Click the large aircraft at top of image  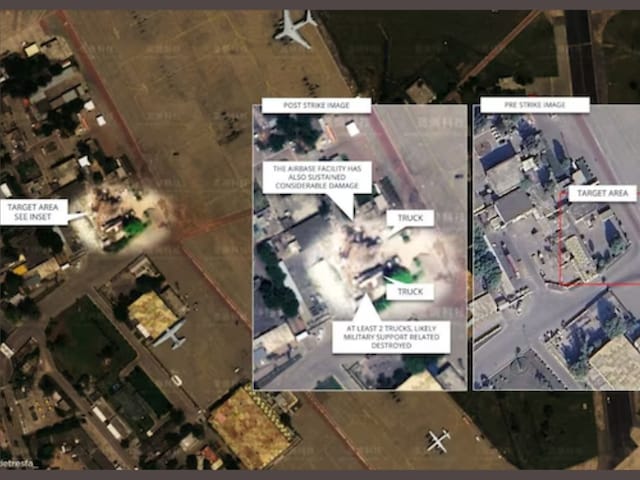click(296, 28)
